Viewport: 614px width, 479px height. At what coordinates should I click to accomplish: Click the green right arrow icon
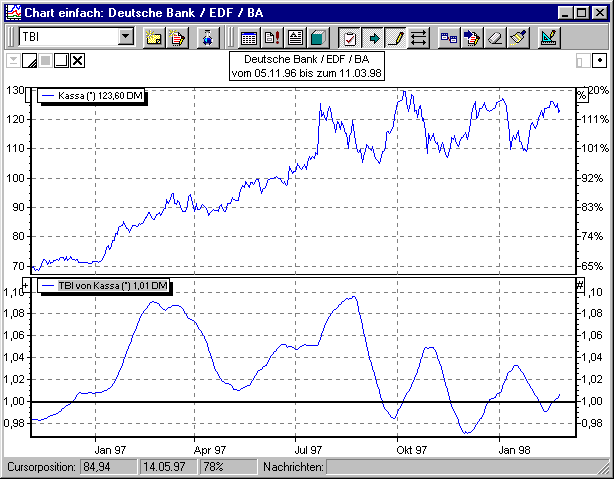[x=373, y=38]
